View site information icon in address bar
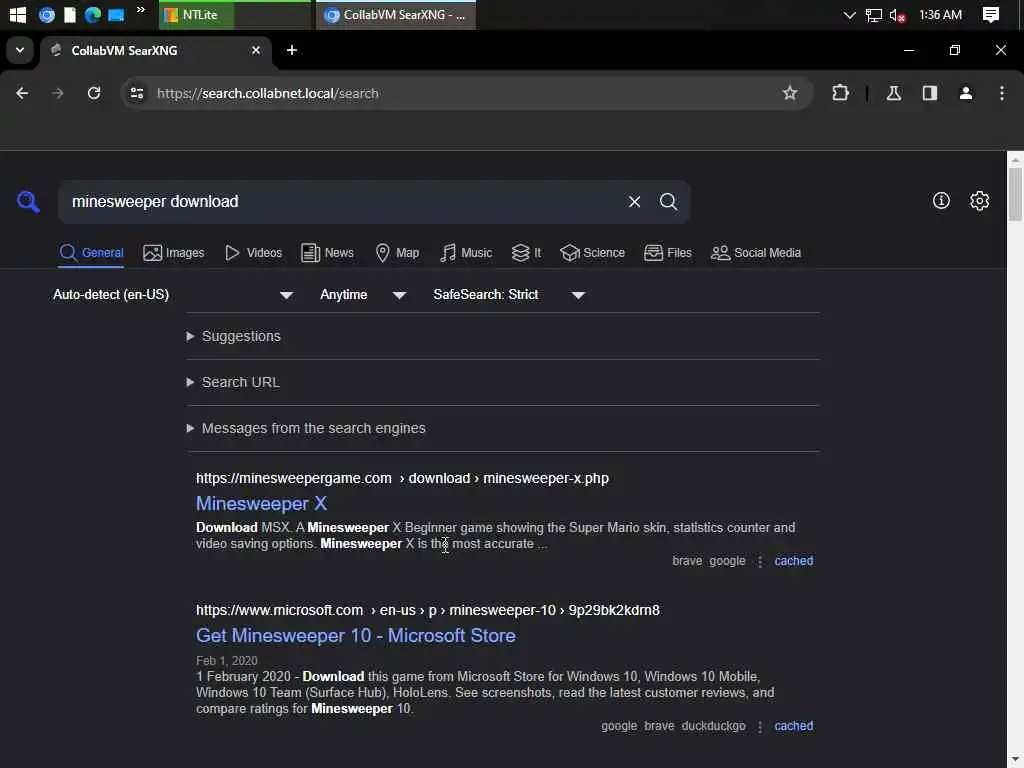 pos(136,93)
